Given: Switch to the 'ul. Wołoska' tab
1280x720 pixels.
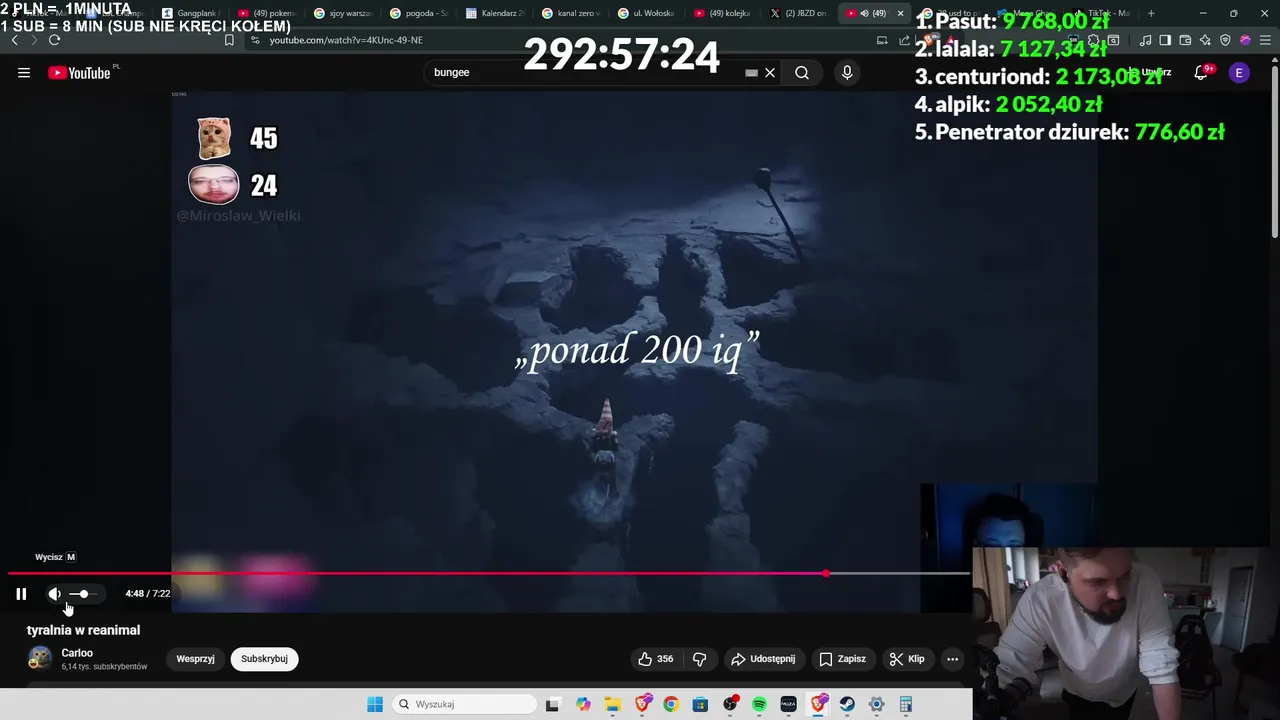Looking at the screenshot, I should tap(648, 13).
